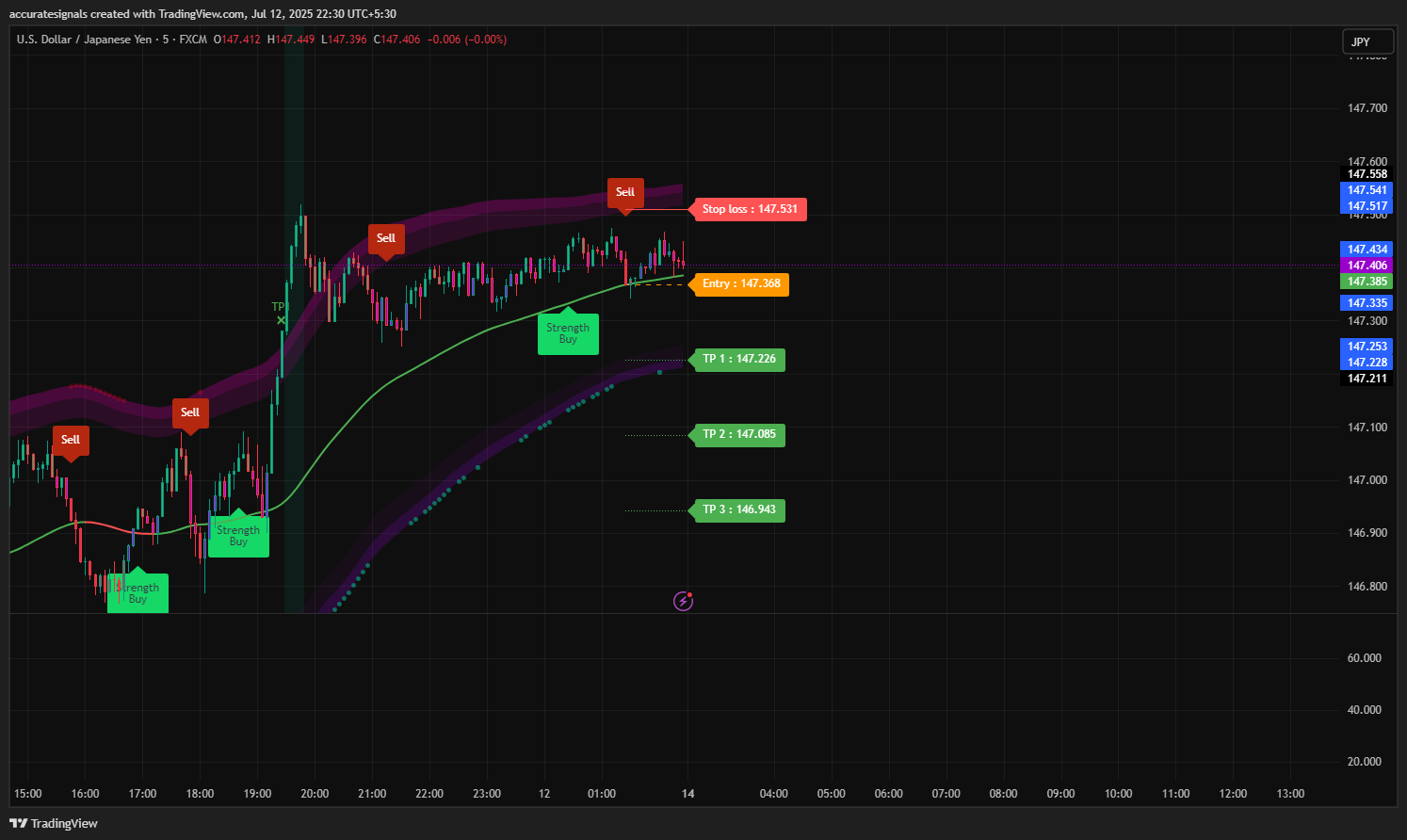Screen dimensions: 1407x840
Task: Click the 40.000 indicator scale value
Action: pyautogui.click(x=1364, y=710)
